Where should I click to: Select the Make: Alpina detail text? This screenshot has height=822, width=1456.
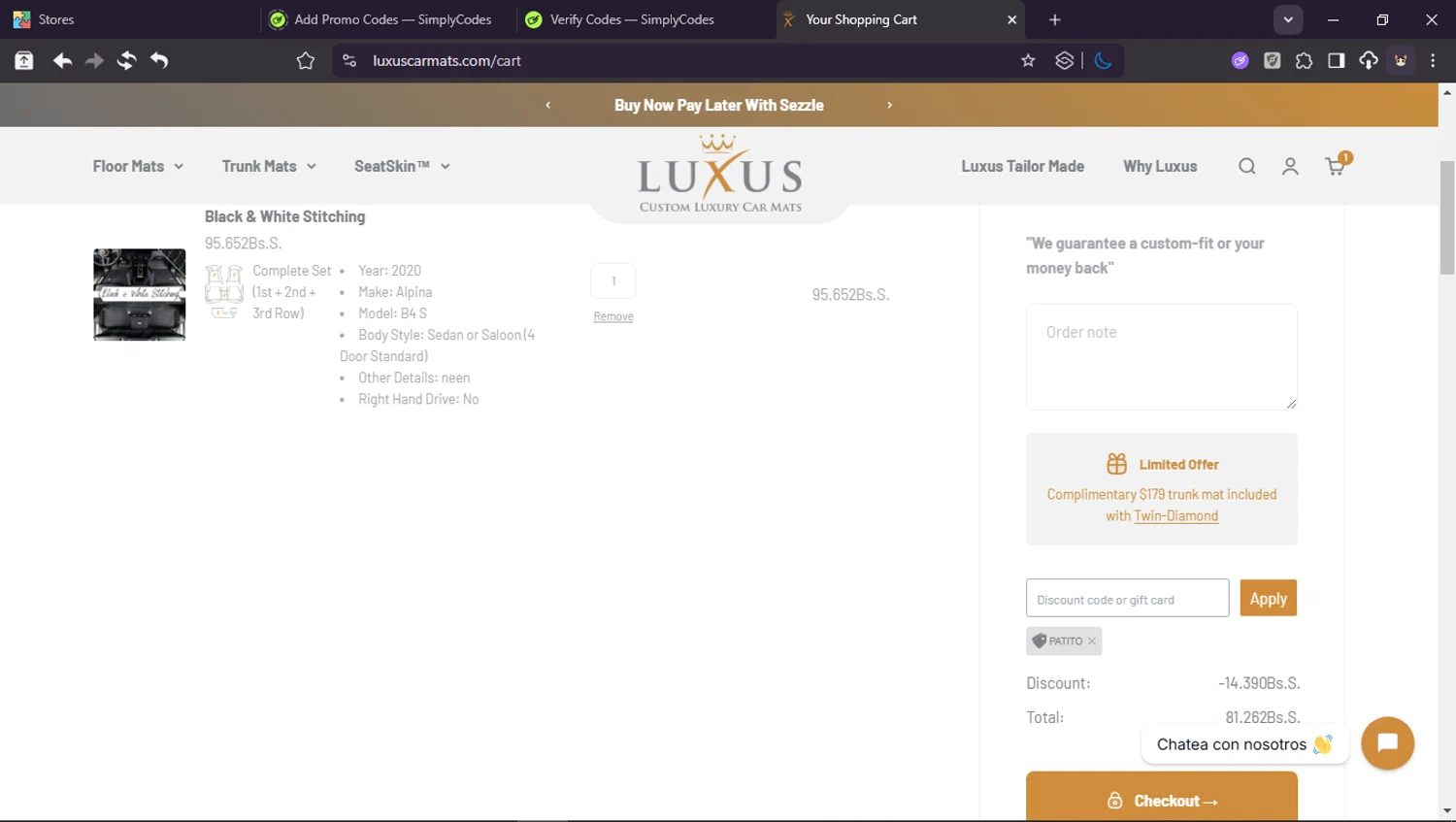click(x=395, y=292)
